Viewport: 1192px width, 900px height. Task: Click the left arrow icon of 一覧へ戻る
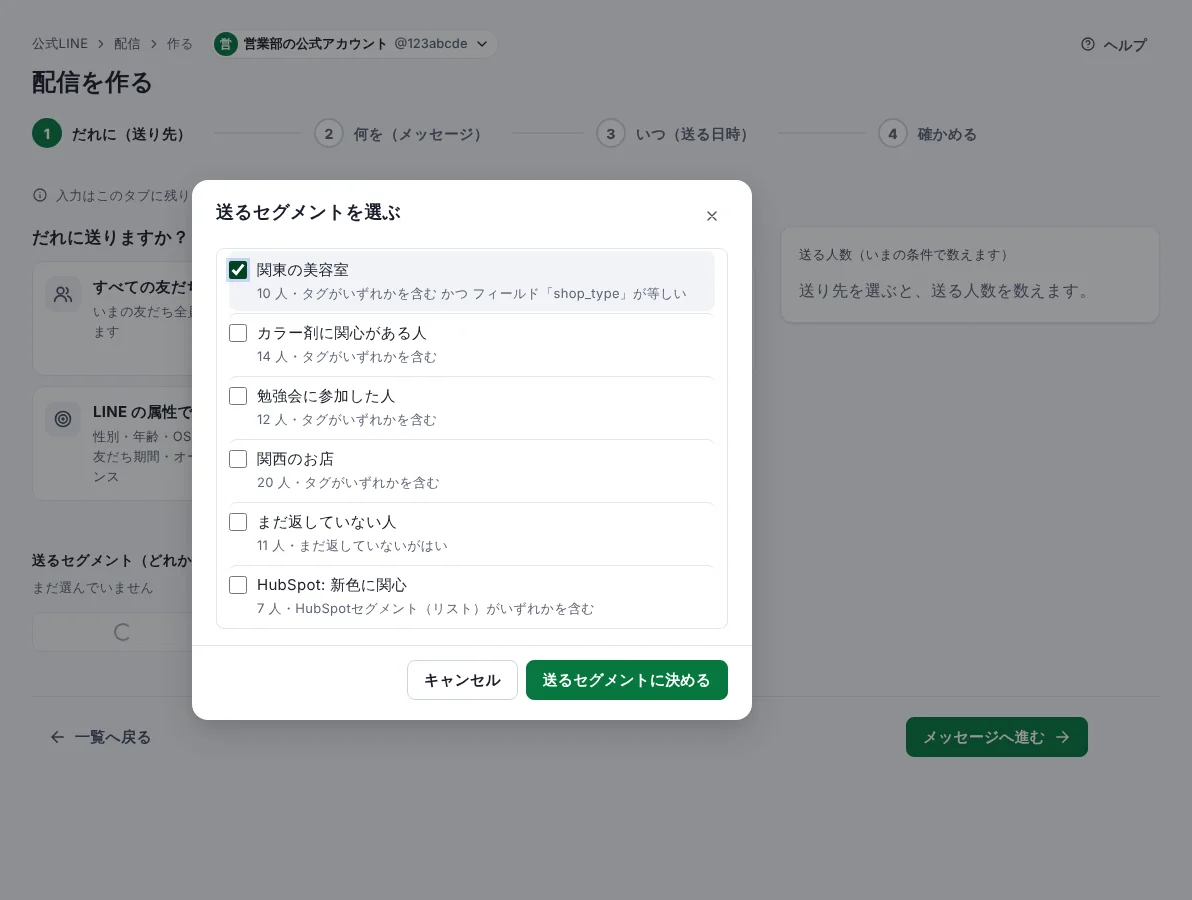click(x=57, y=737)
